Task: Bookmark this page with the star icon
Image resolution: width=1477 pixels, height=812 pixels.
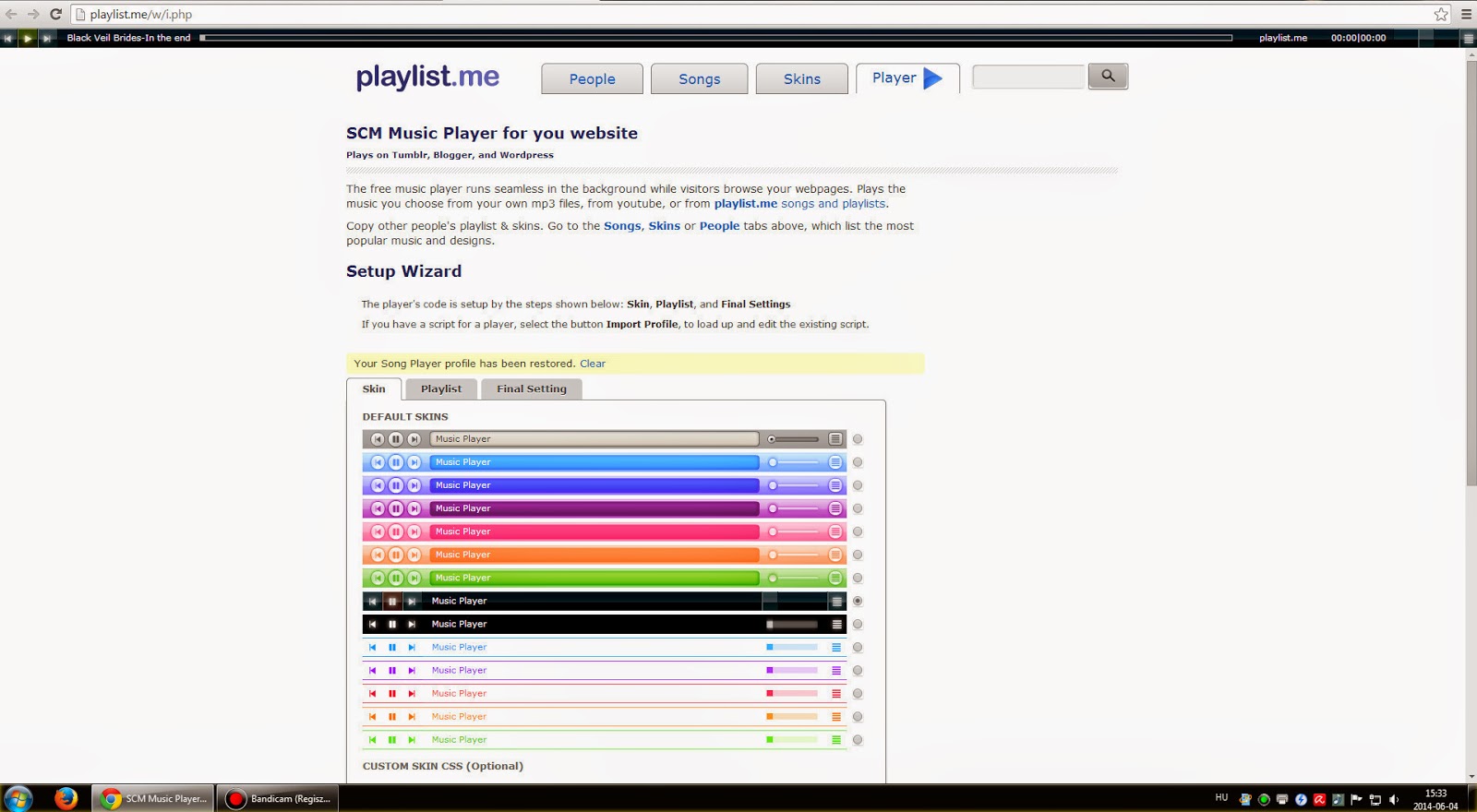Action: pyautogui.click(x=1441, y=14)
